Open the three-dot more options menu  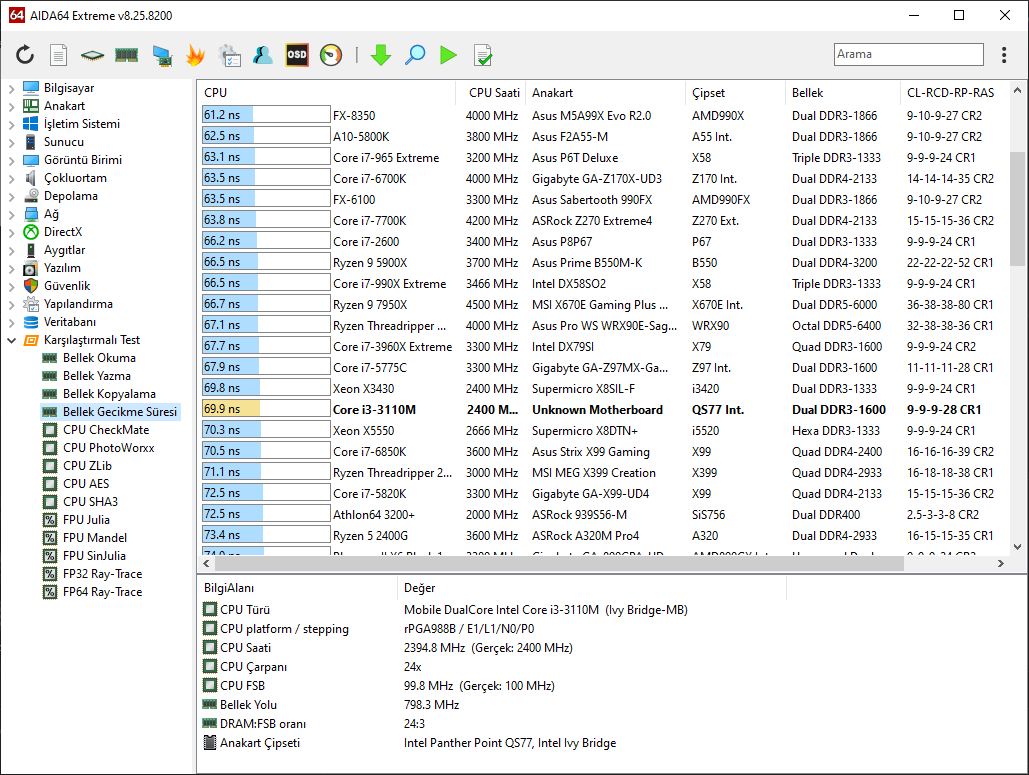[1003, 54]
